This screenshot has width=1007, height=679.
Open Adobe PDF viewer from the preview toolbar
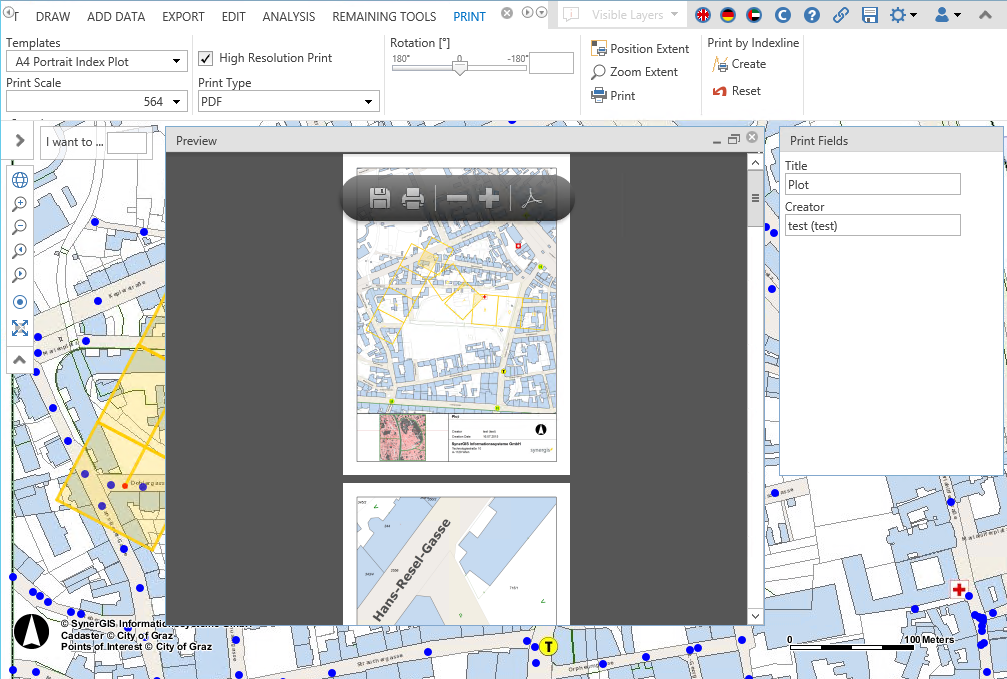pos(532,198)
